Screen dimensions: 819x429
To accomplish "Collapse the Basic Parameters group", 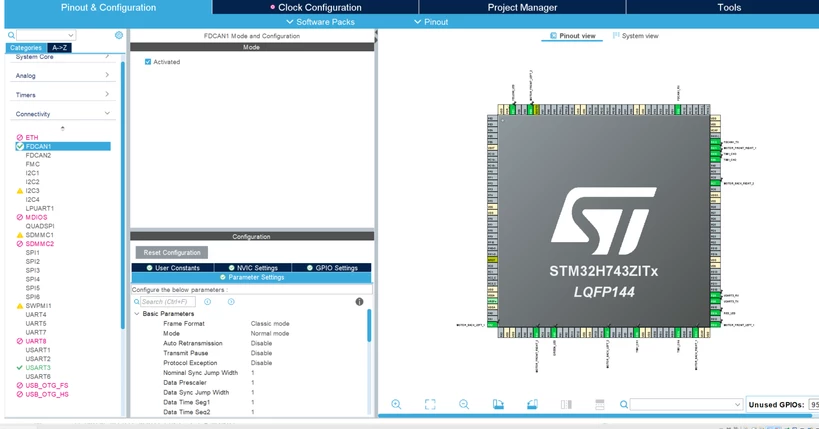I will 137,314.
